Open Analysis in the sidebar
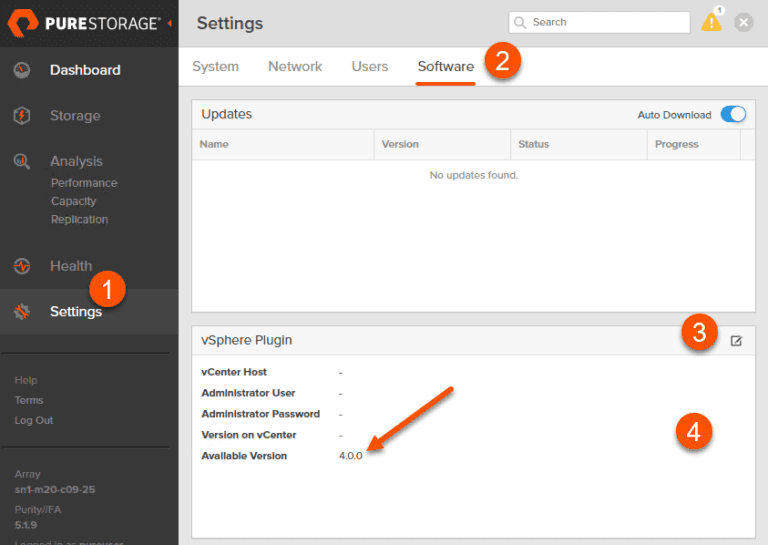This screenshot has width=768, height=545. pos(76,161)
